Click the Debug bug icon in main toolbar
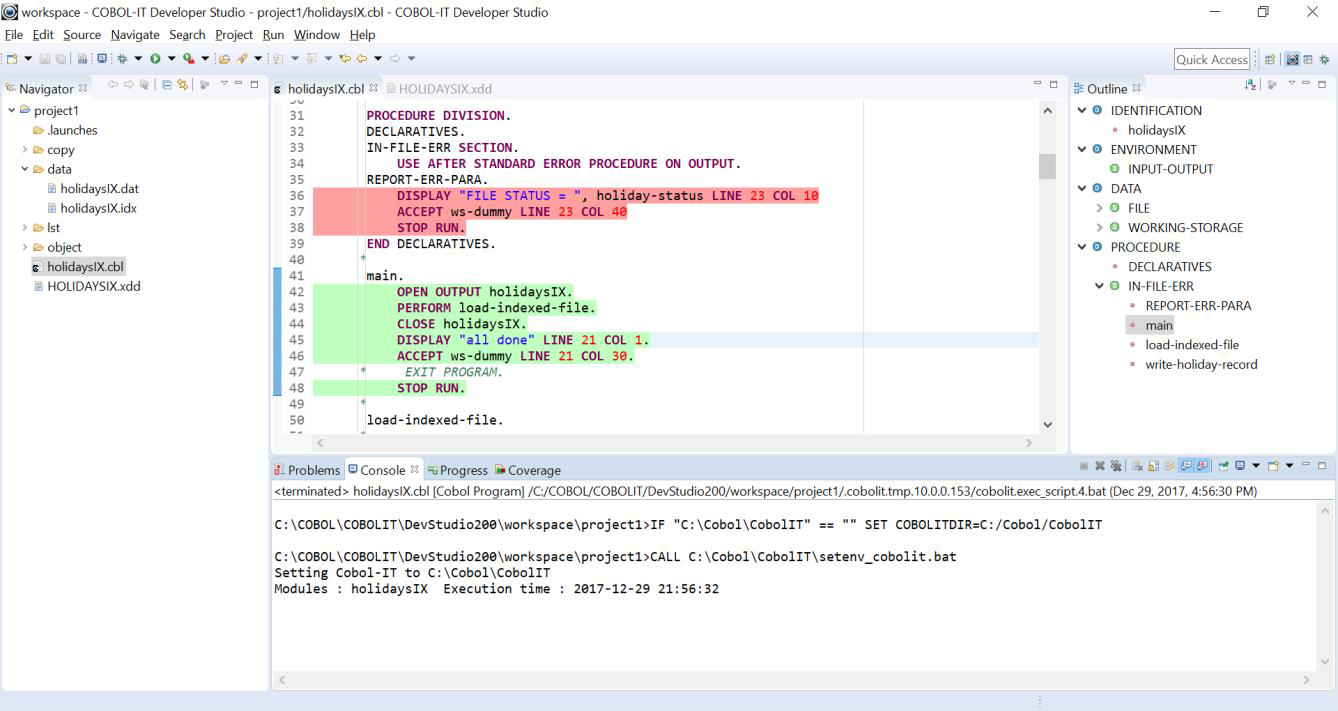Viewport: 1338px width, 711px height. (x=122, y=59)
